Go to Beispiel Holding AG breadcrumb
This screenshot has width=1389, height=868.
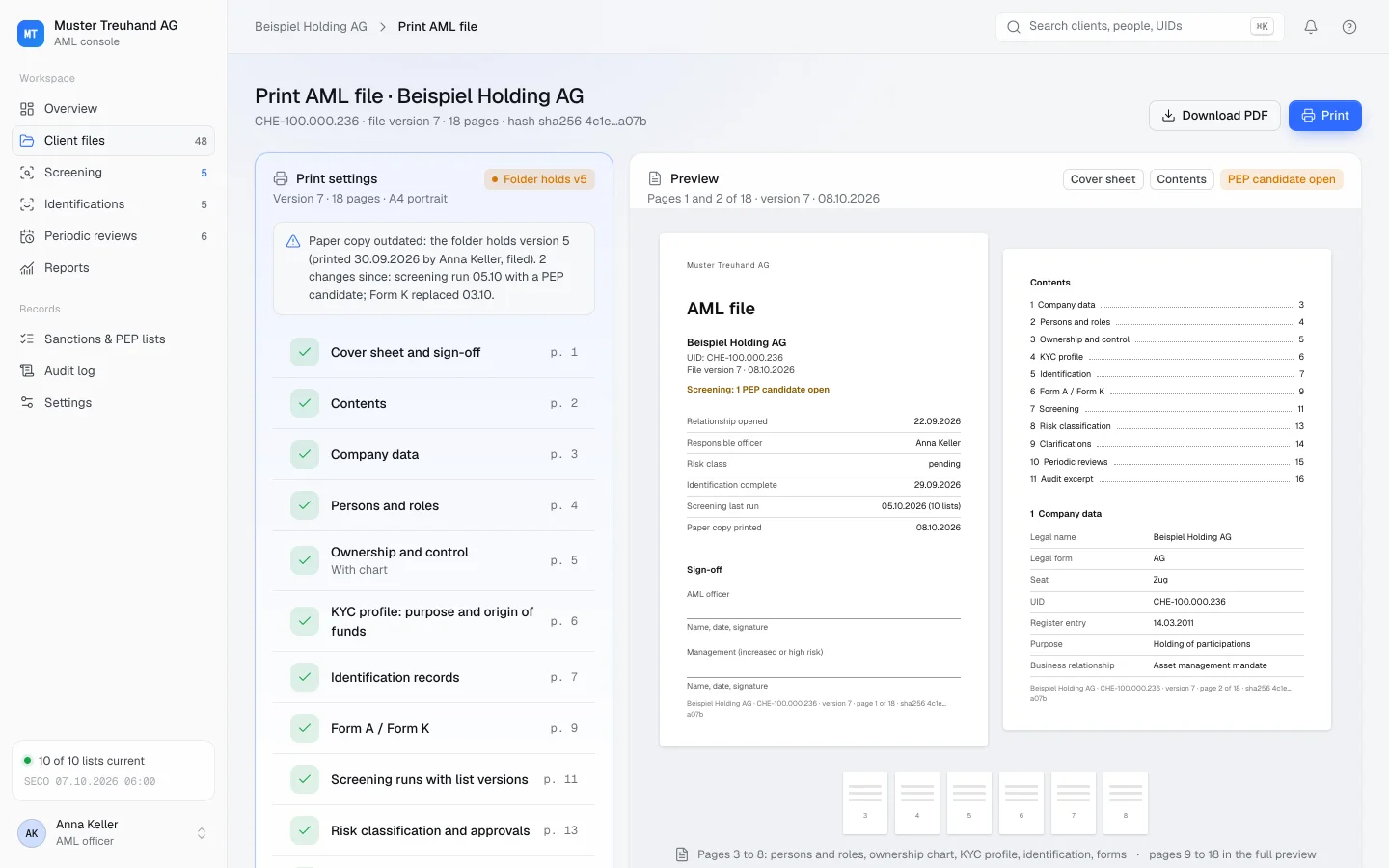tap(311, 27)
